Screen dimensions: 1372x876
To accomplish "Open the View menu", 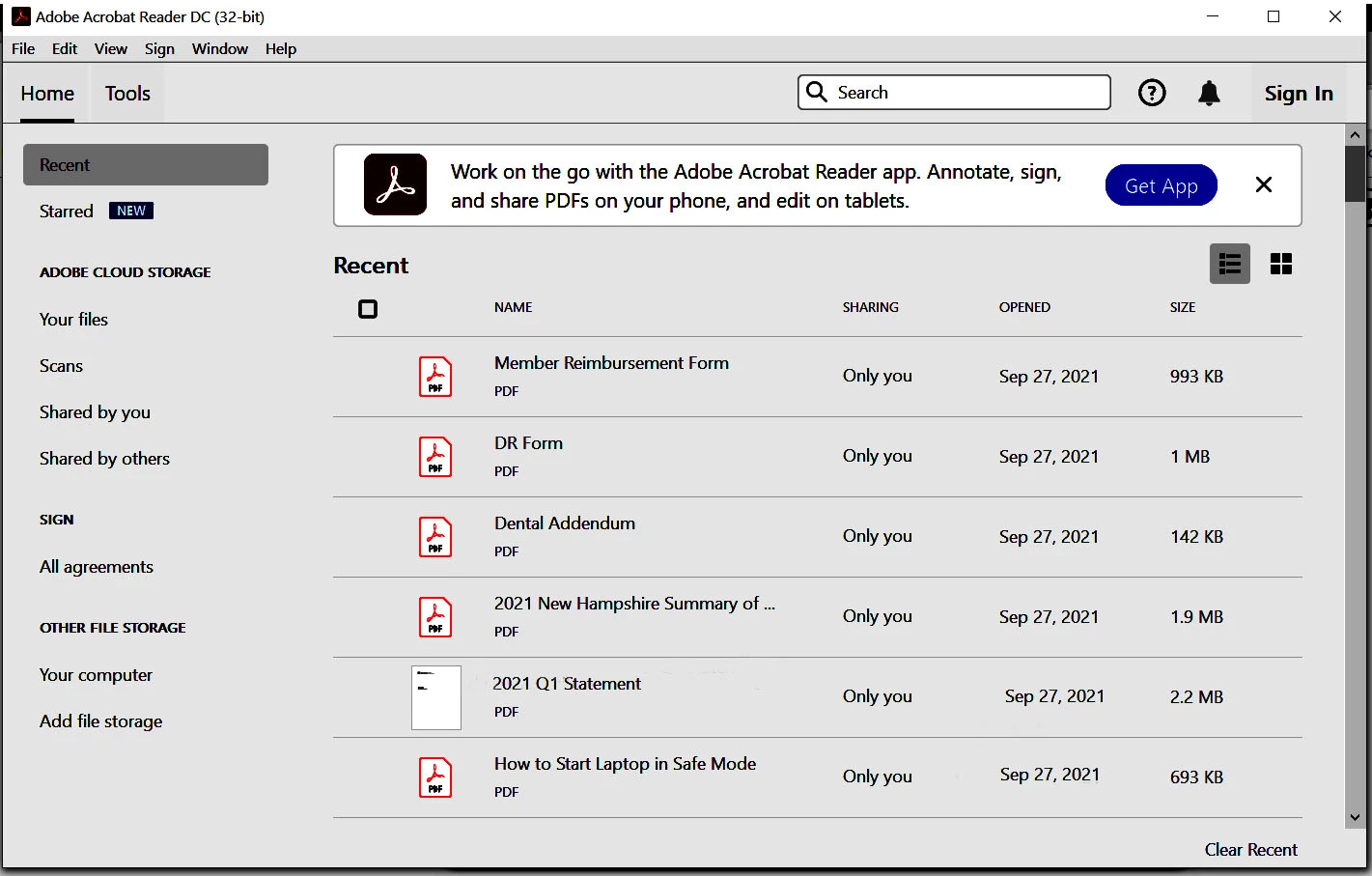I will click(111, 48).
